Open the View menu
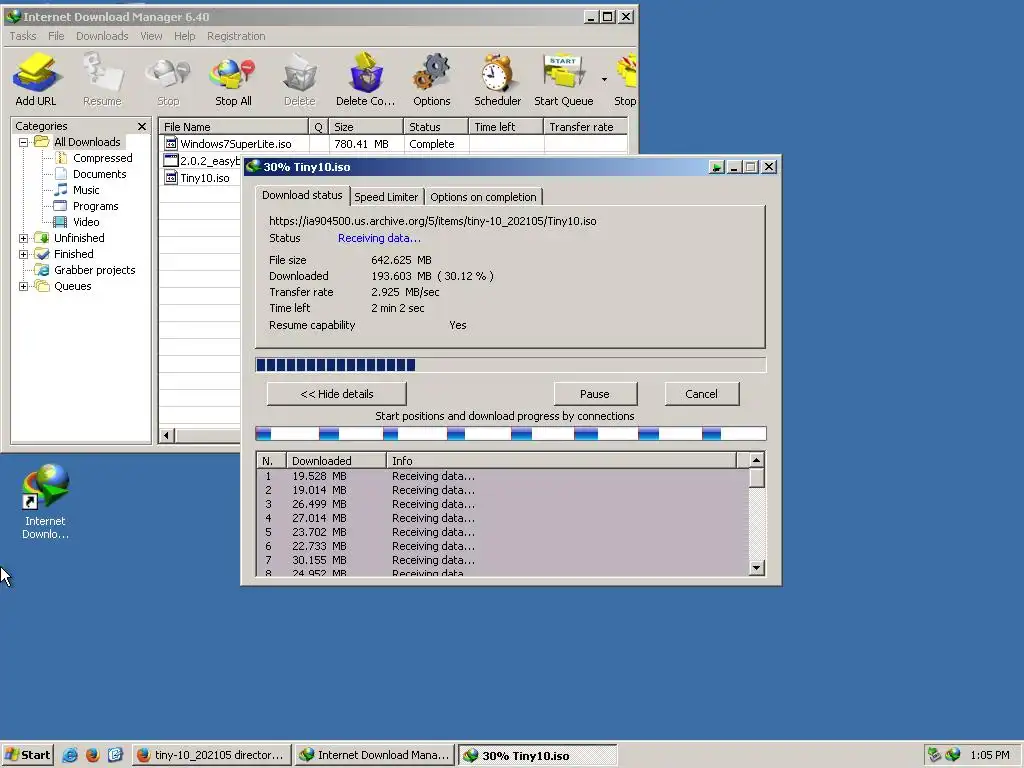The width and height of the screenshot is (1024, 768). (151, 36)
